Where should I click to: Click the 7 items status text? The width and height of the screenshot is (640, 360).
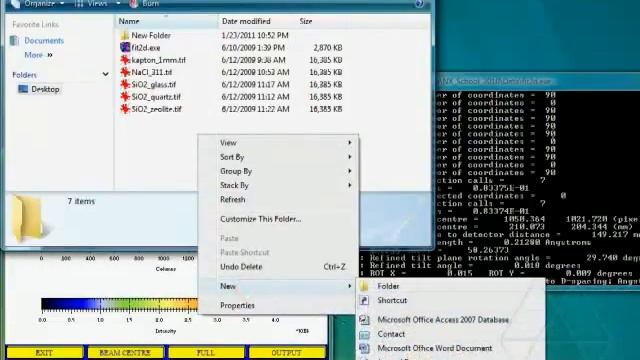(81, 201)
